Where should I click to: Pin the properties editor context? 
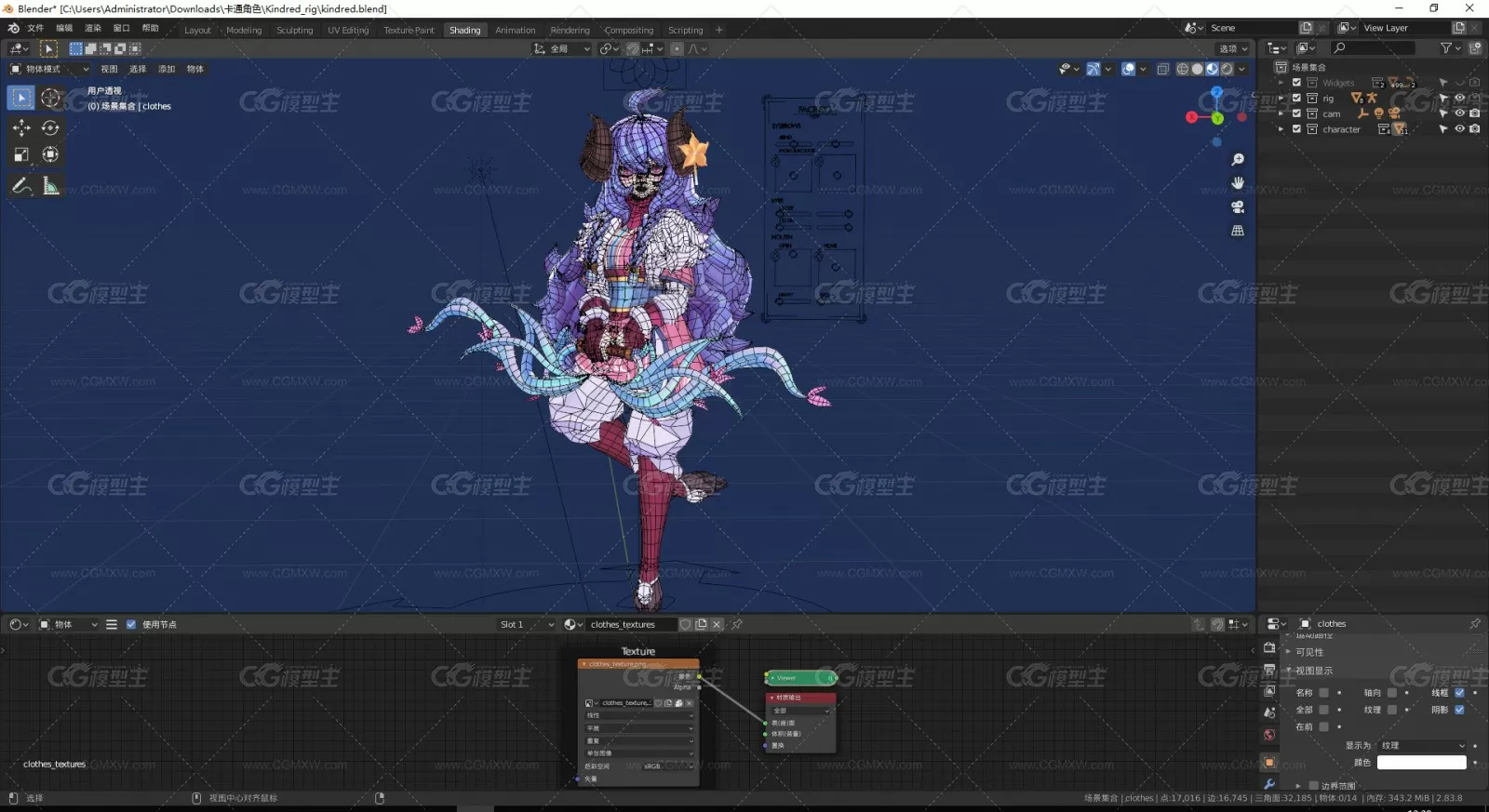point(1475,623)
